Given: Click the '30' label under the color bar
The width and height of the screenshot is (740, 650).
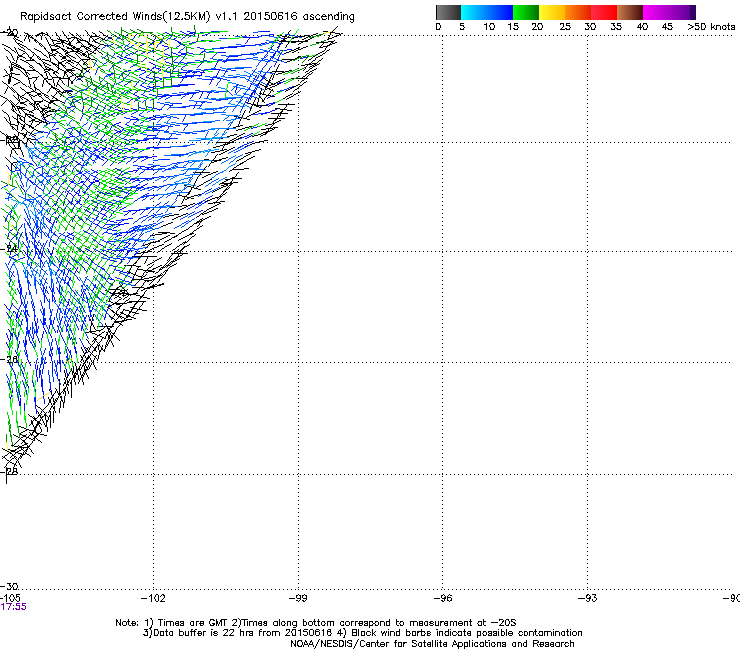Looking at the screenshot, I should click(590, 27).
